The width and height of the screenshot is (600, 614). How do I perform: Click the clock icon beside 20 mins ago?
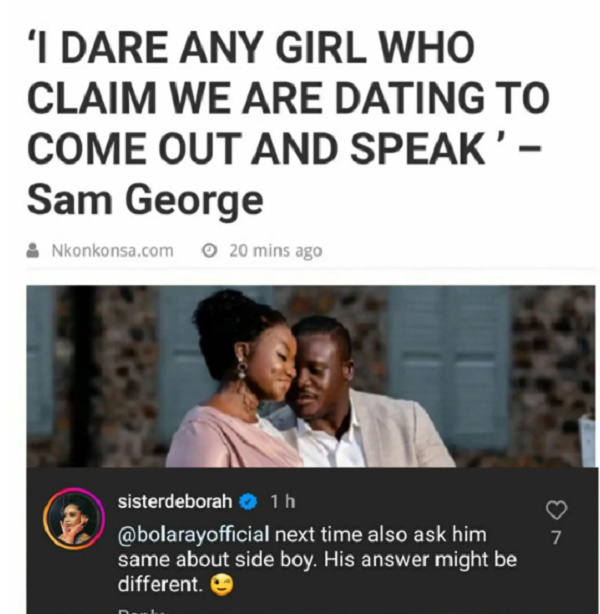tap(210, 251)
